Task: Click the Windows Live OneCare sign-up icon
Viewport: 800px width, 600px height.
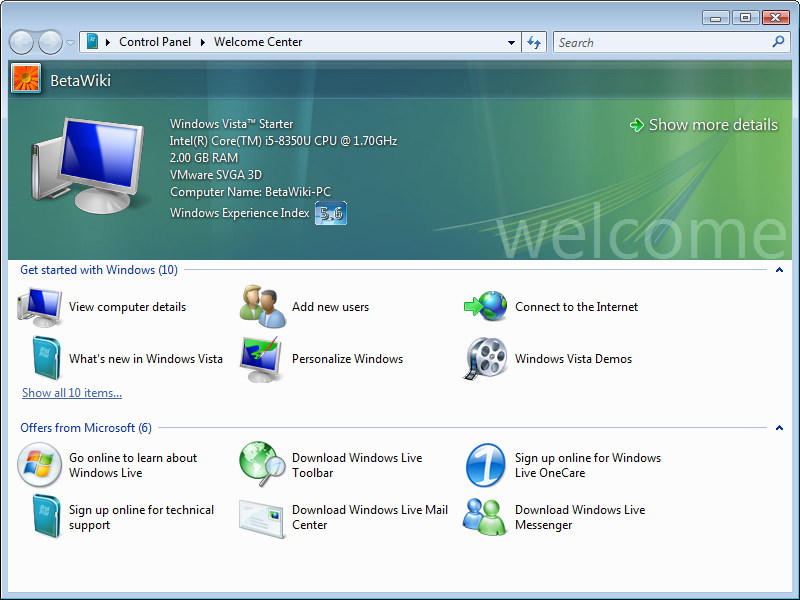Action: click(486, 465)
